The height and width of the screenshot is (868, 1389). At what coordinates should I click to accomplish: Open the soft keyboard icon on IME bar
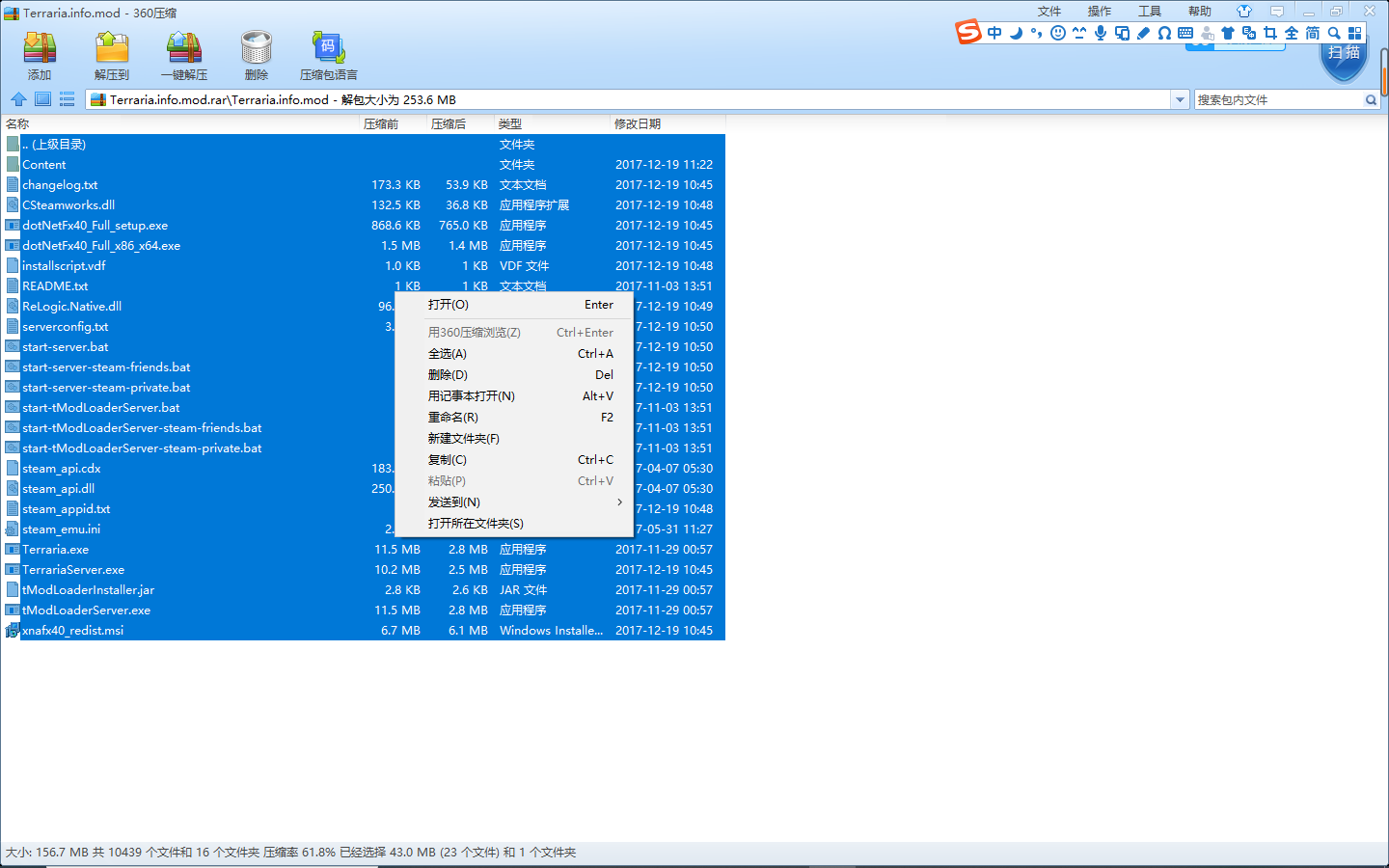[x=1185, y=33]
